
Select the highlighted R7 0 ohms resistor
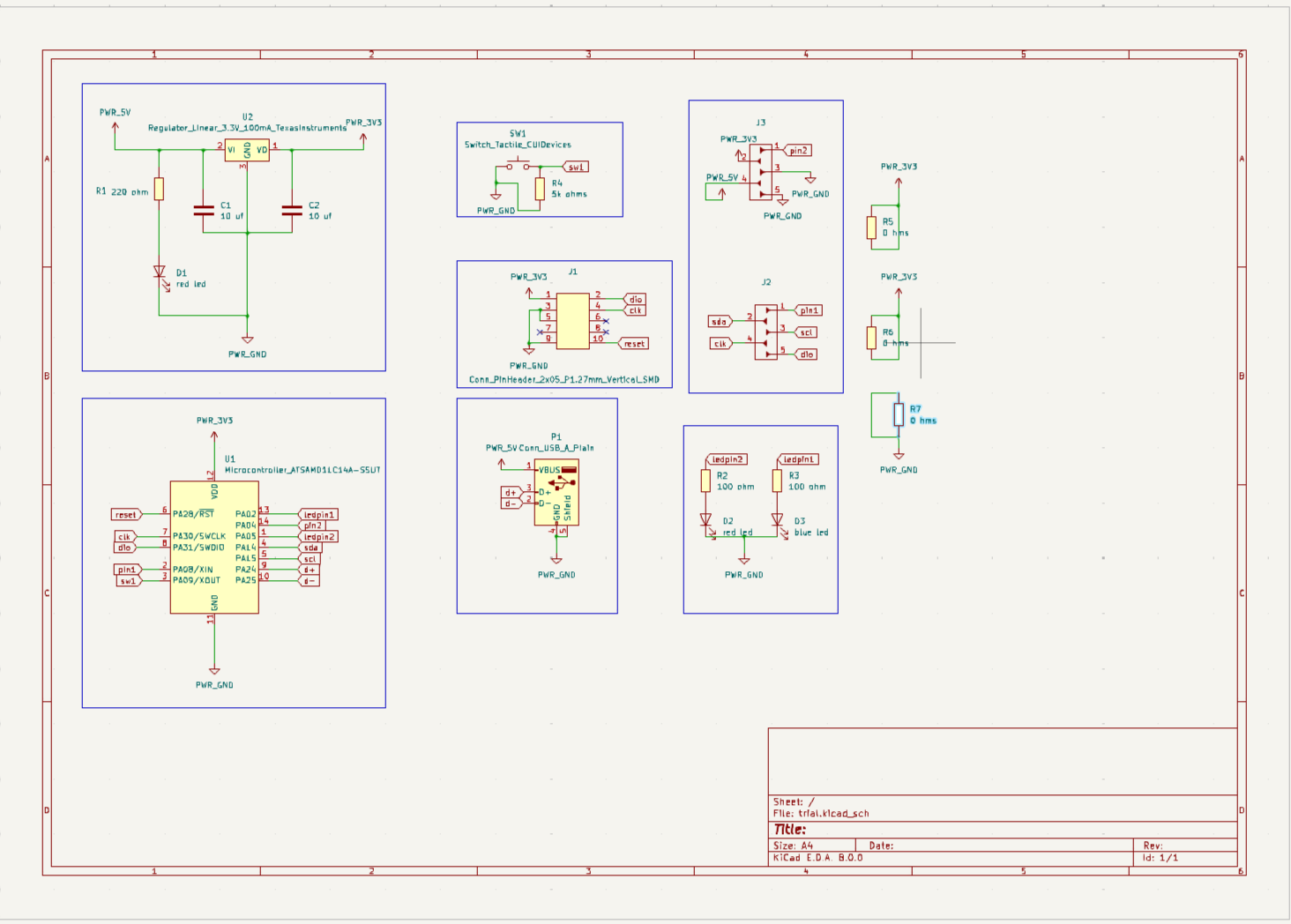pos(899,414)
